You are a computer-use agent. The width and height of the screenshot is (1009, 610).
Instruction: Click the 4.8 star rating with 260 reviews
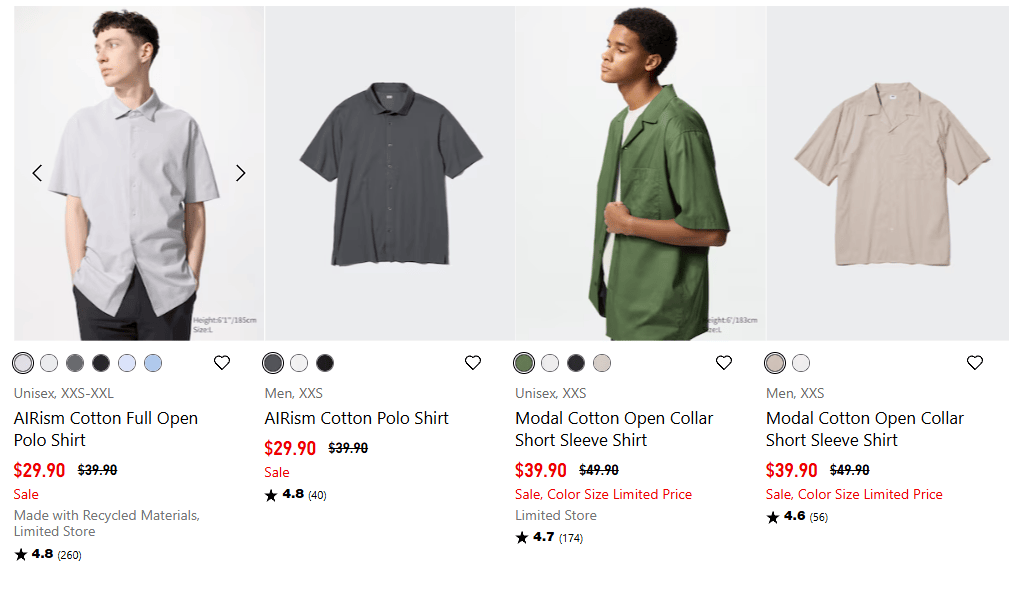coord(48,554)
